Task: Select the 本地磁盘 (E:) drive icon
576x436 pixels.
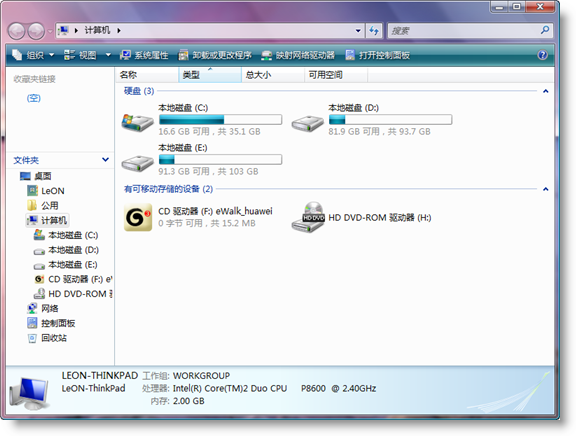Action: (137, 163)
